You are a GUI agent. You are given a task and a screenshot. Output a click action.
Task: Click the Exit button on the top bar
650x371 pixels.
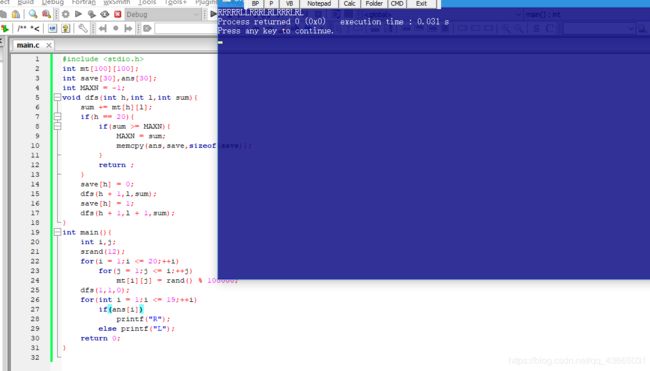point(421,3)
